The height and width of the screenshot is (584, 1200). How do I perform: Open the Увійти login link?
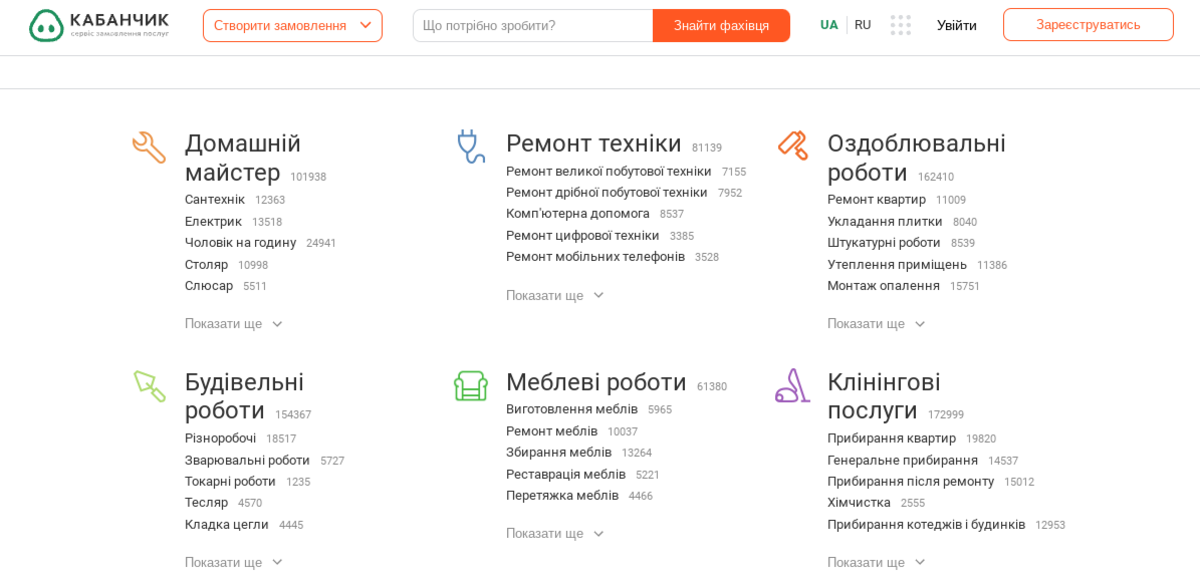coord(956,25)
